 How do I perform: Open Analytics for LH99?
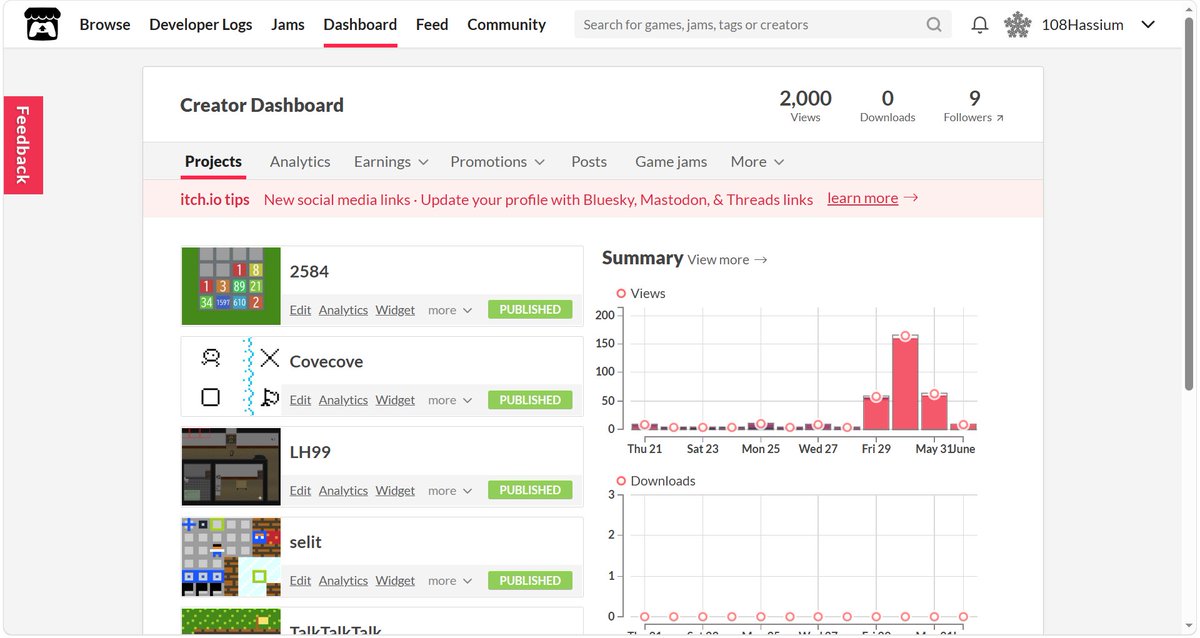pos(343,490)
